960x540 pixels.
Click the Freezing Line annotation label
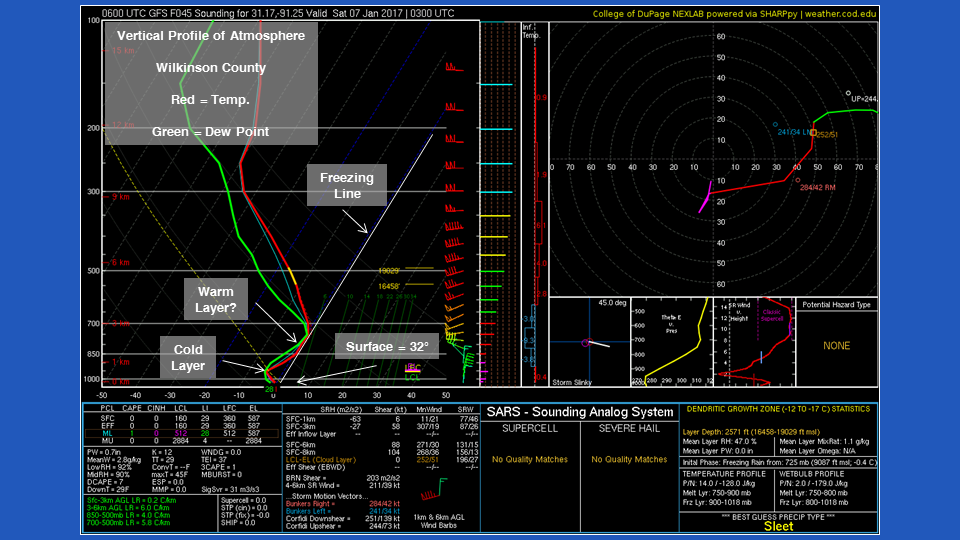coord(346,185)
